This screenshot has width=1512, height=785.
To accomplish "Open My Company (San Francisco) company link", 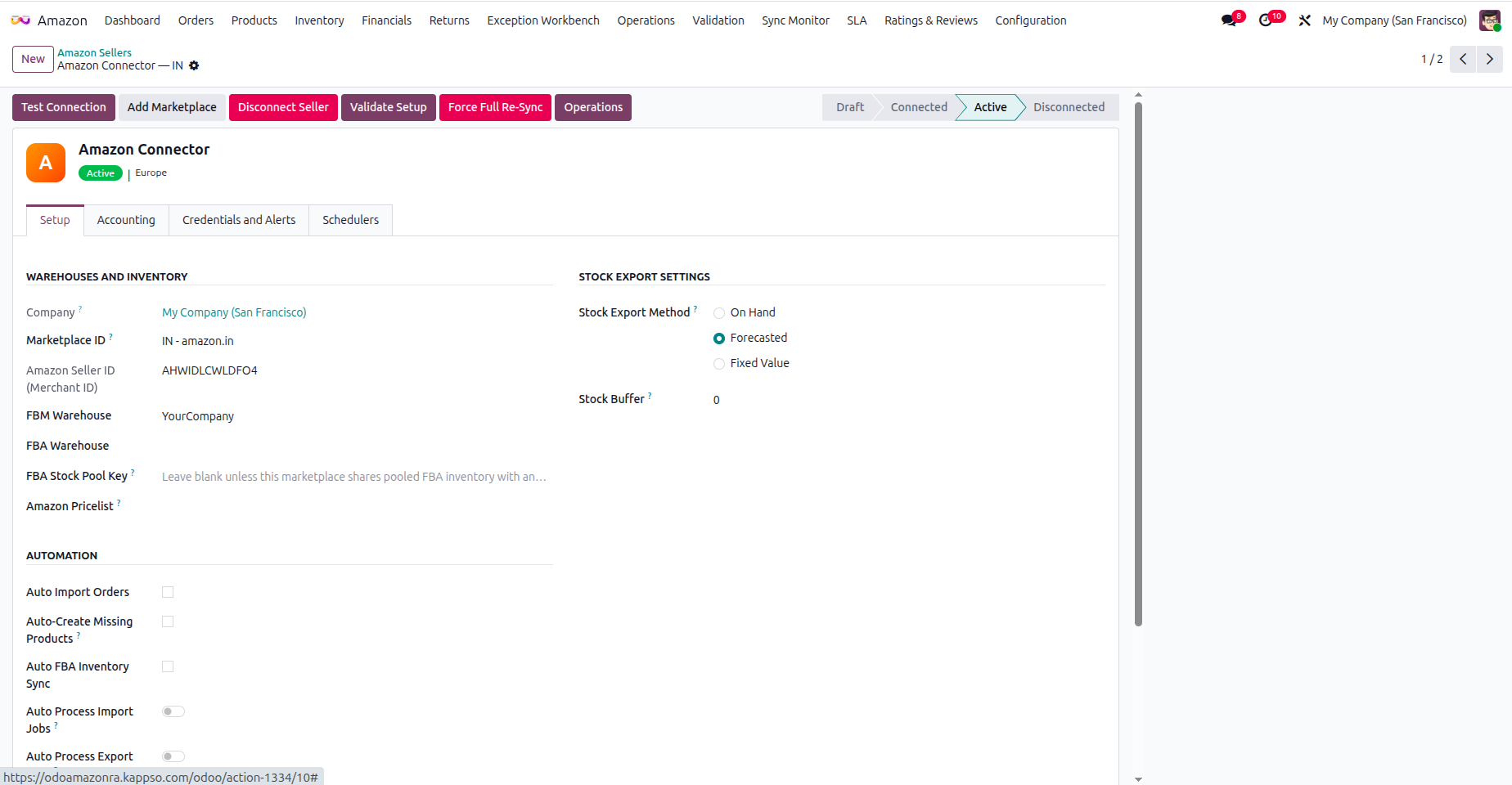I will [234, 312].
